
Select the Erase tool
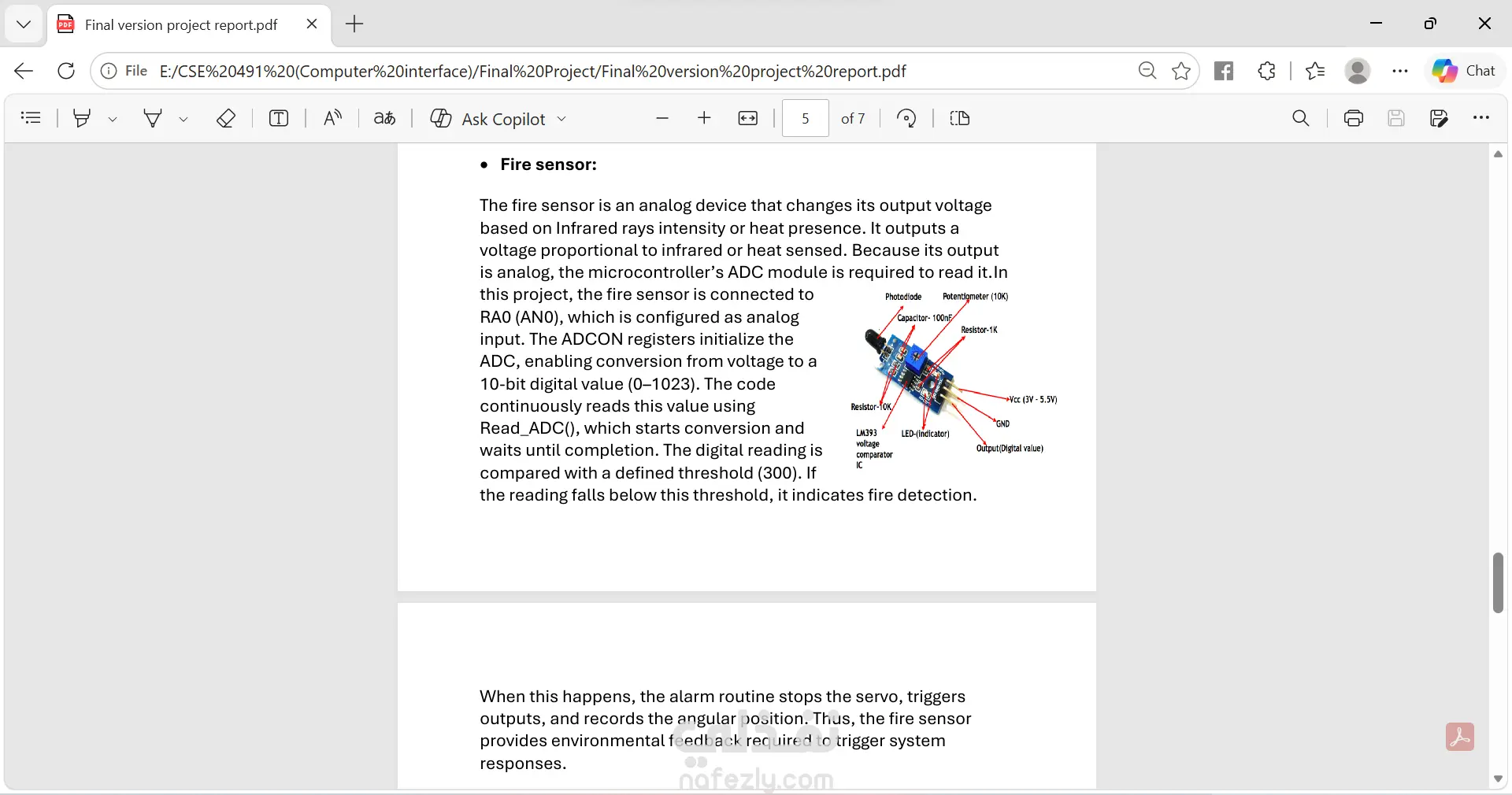click(x=226, y=118)
